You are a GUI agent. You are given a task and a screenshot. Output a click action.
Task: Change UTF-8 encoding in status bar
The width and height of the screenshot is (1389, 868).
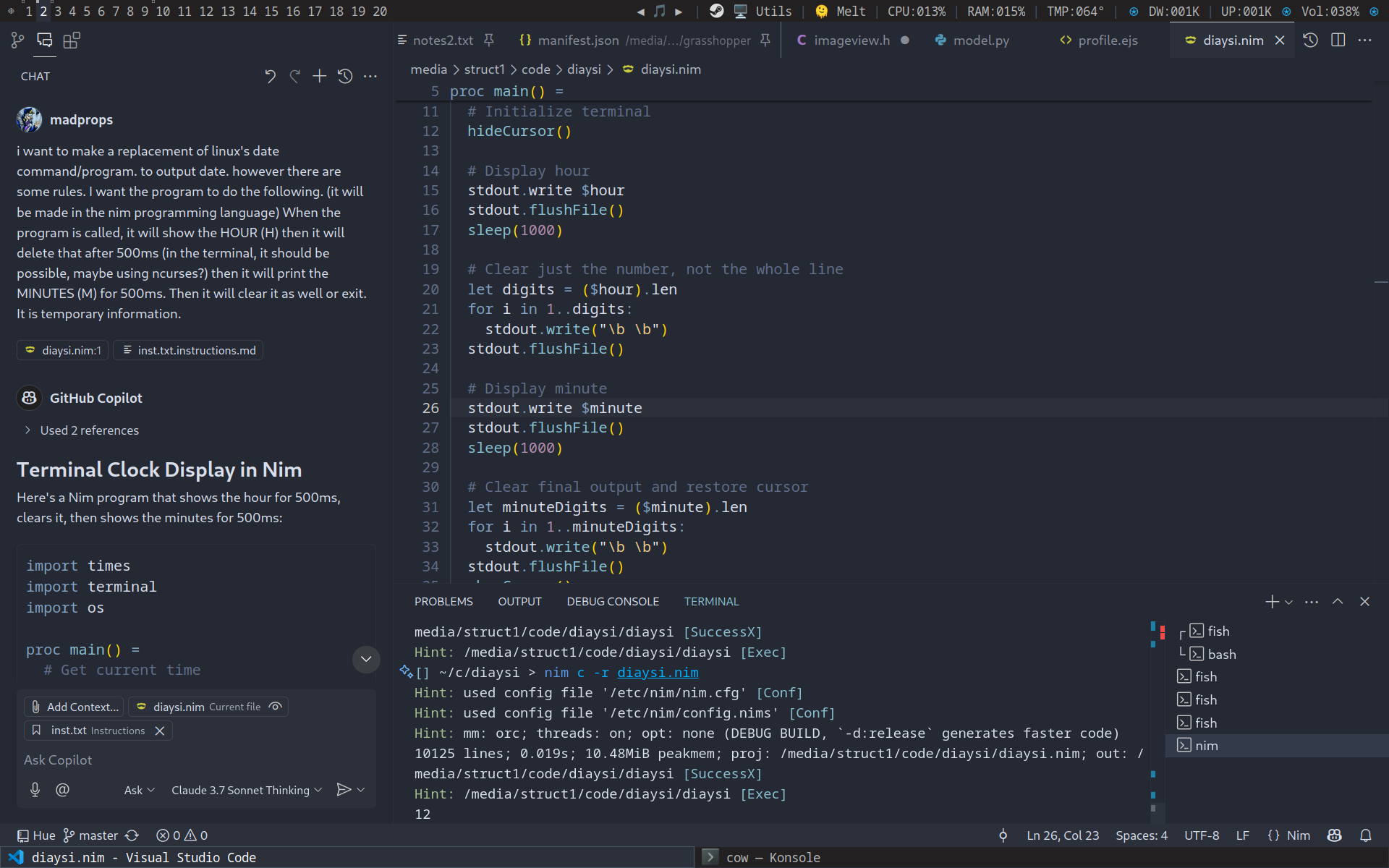pos(1202,835)
